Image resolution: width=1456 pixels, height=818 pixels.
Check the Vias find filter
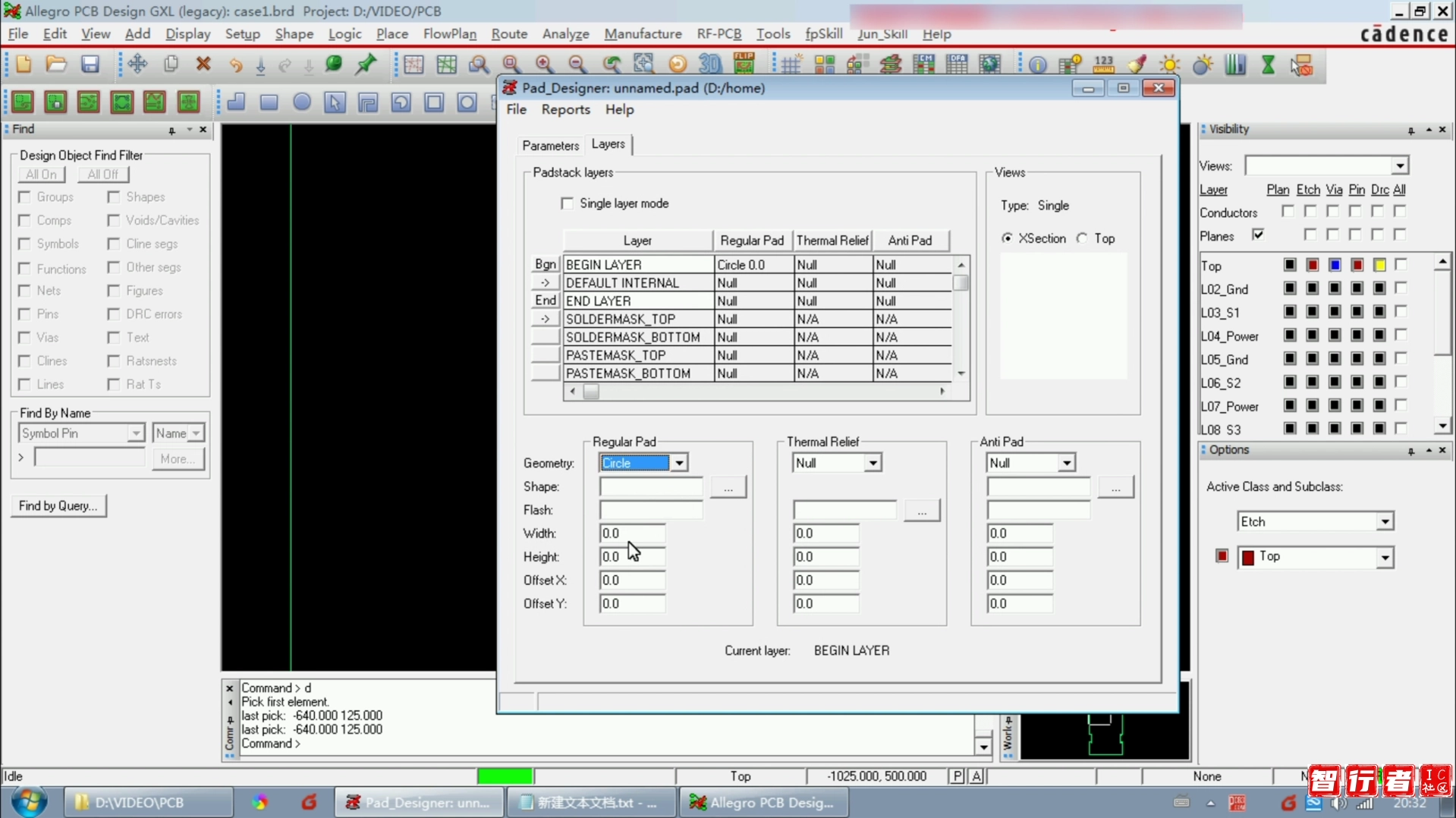24,338
